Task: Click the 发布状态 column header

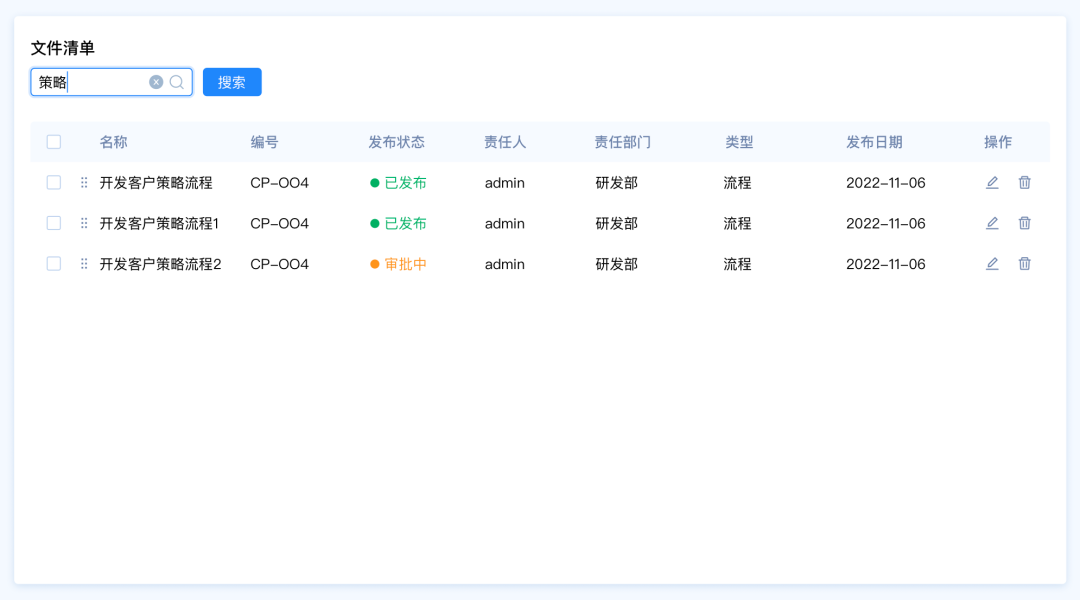Action: tap(396, 142)
